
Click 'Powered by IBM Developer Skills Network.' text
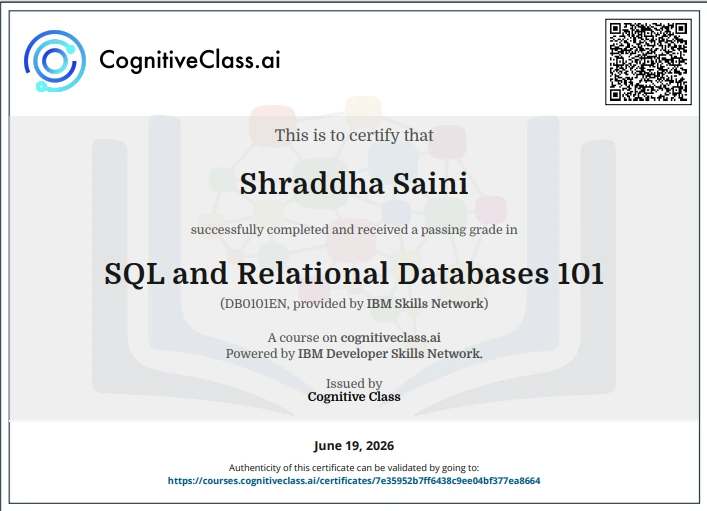point(354,353)
